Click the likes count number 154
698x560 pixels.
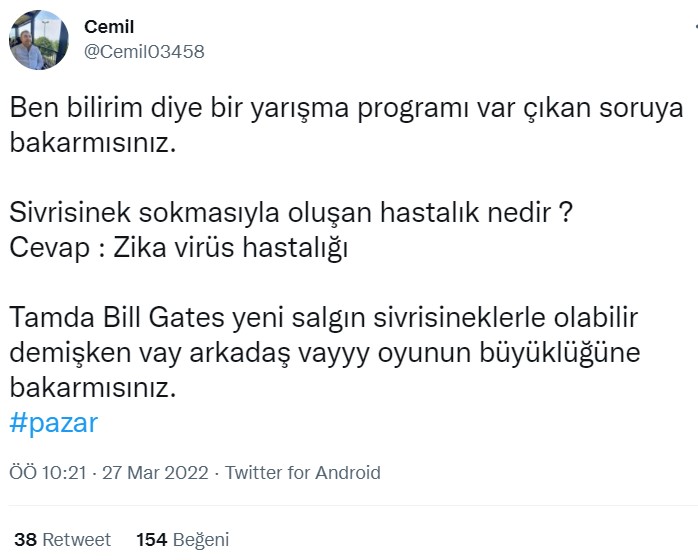pos(151,540)
